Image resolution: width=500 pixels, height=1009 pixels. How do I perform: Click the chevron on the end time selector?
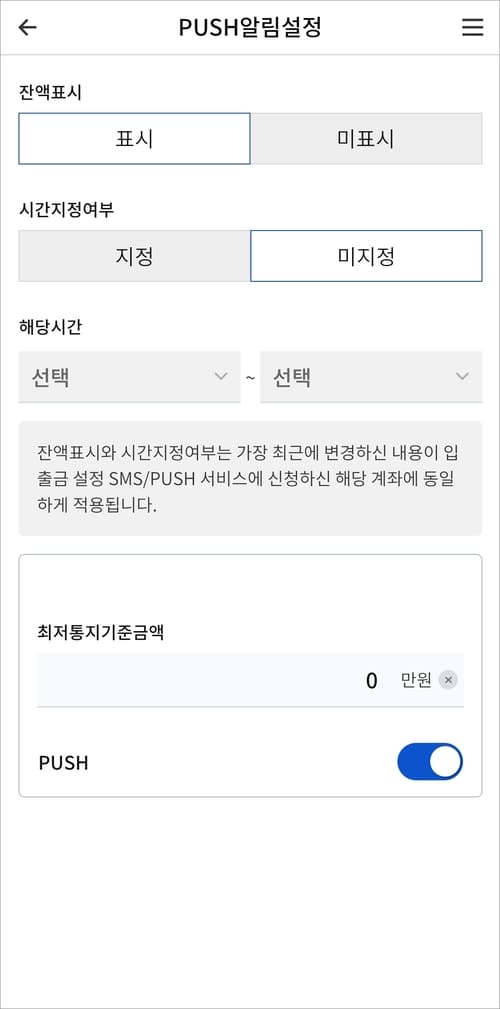coord(462,376)
